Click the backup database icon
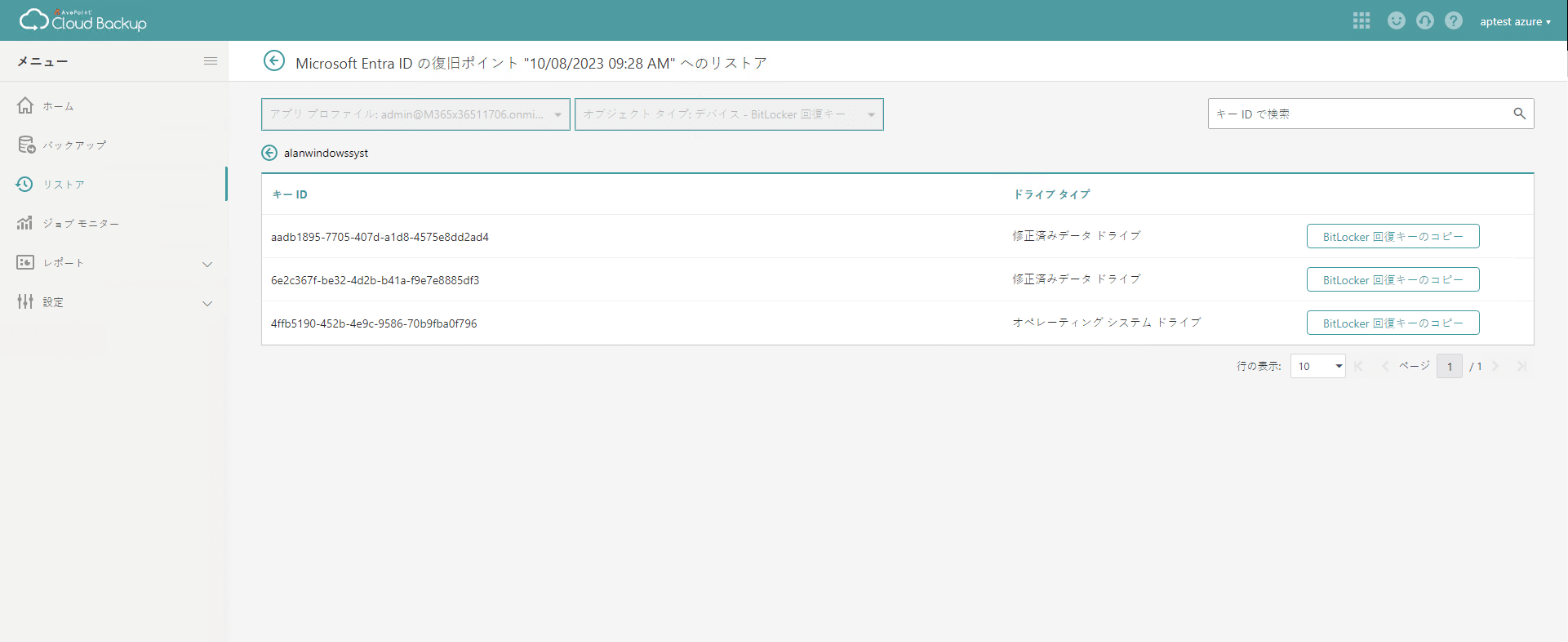The height and width of the screenshot is (642, 1568). [x=25, y=145]
